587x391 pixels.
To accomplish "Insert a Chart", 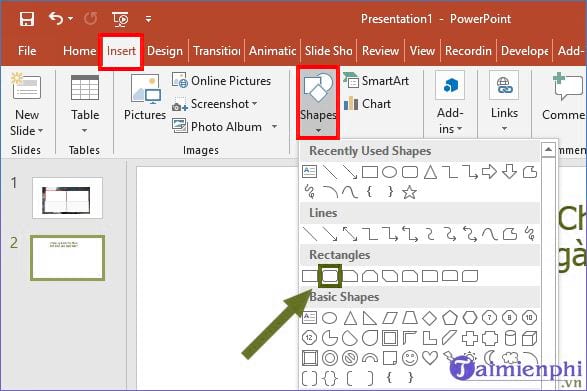I will pyautogui.click(x=367, y=104).
